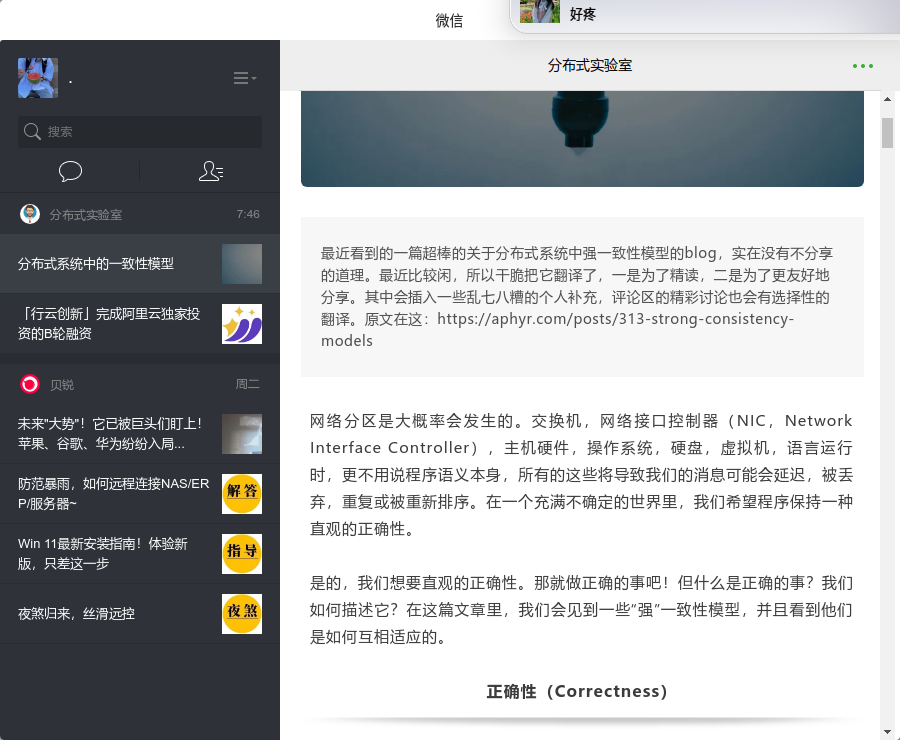Open the hamburger menu dropdown in sidebar

(245, 78)
